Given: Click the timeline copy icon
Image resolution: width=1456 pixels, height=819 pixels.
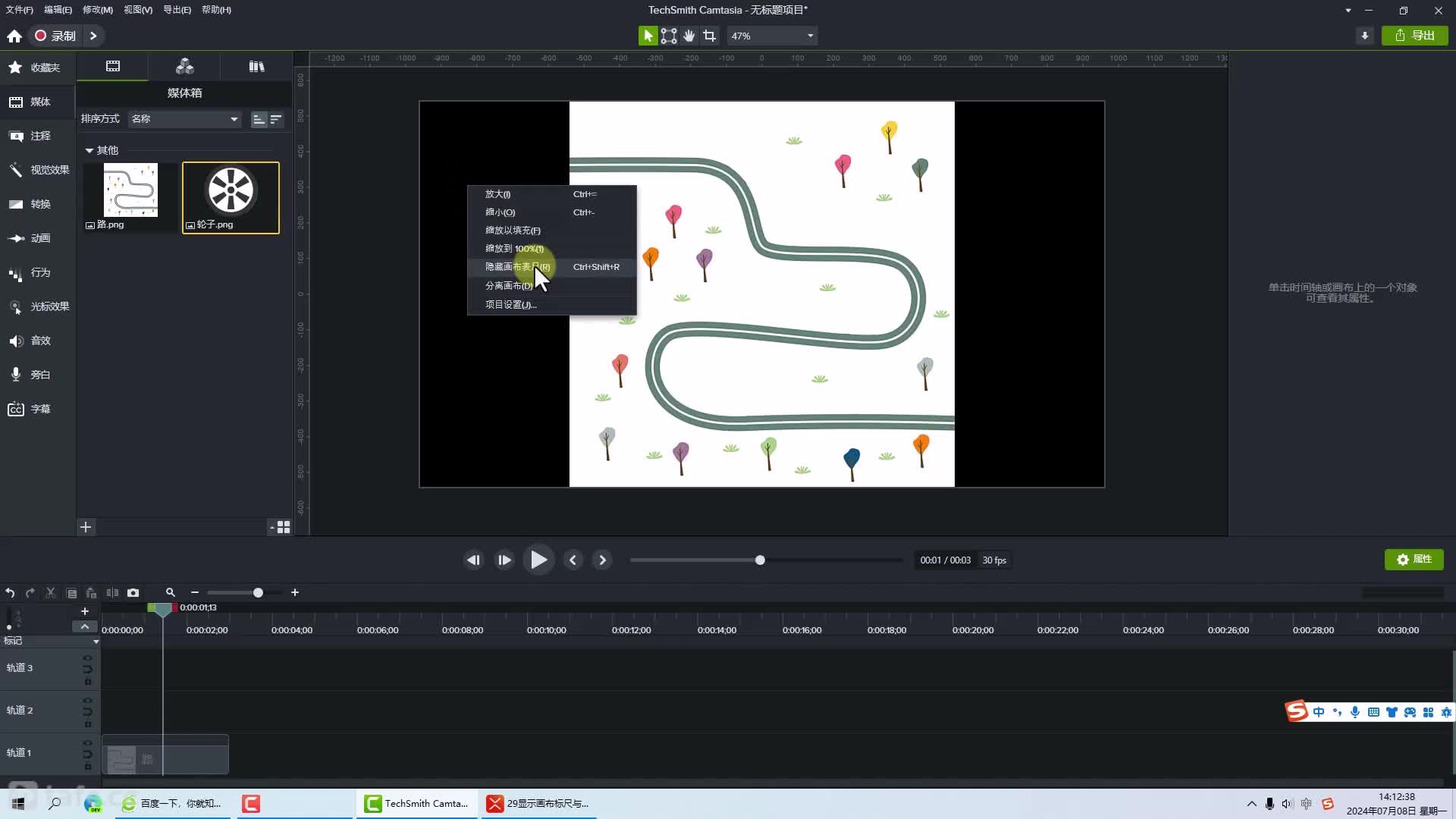Looking at the screenshot, I should (71, 592).
